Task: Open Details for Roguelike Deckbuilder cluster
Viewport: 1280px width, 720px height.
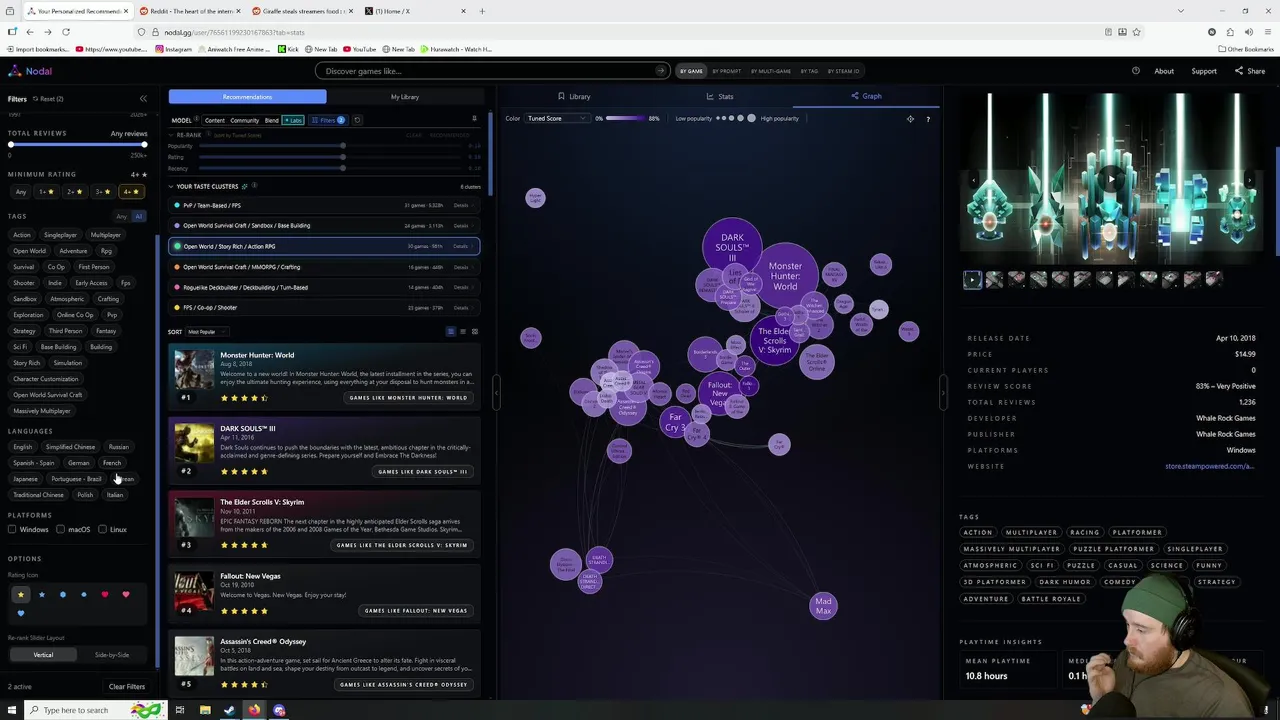Action: tap(461, 287)
